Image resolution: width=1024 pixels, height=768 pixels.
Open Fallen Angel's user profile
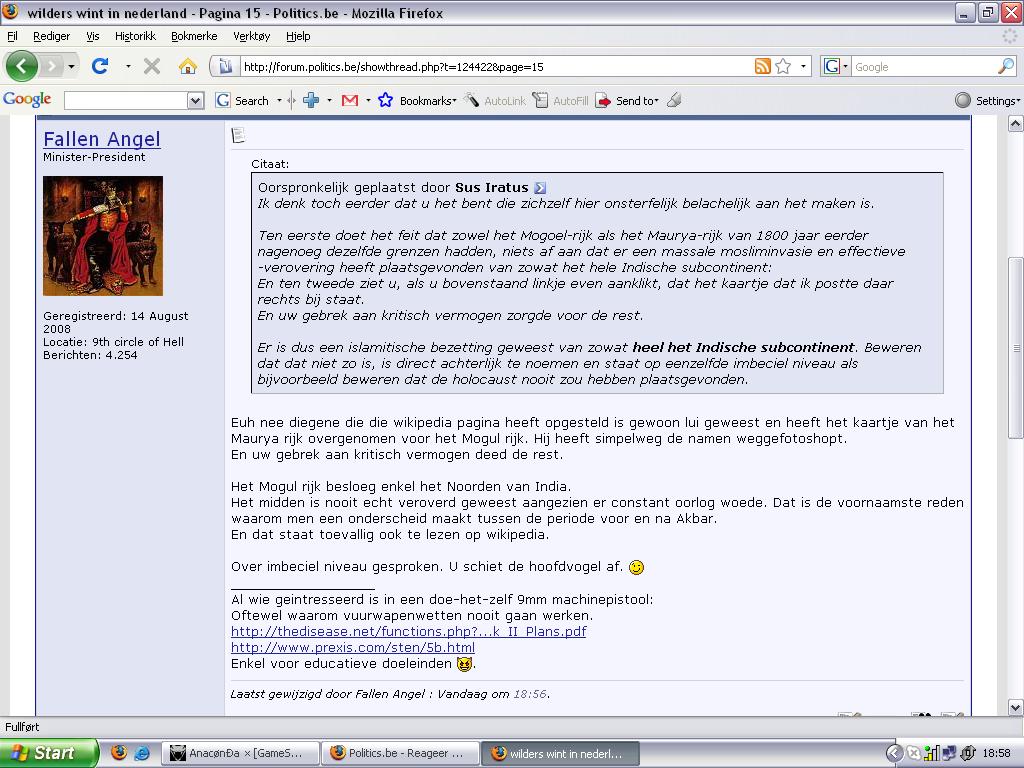point(102,138)
